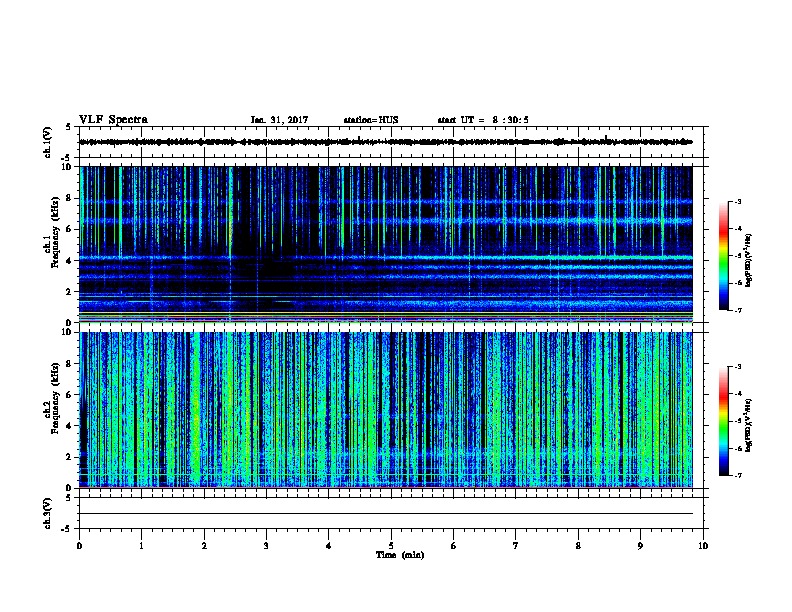Click the "-3" top label on ch.1 colorbar
The image size is (792, 612).
click(x=737, y=202)
